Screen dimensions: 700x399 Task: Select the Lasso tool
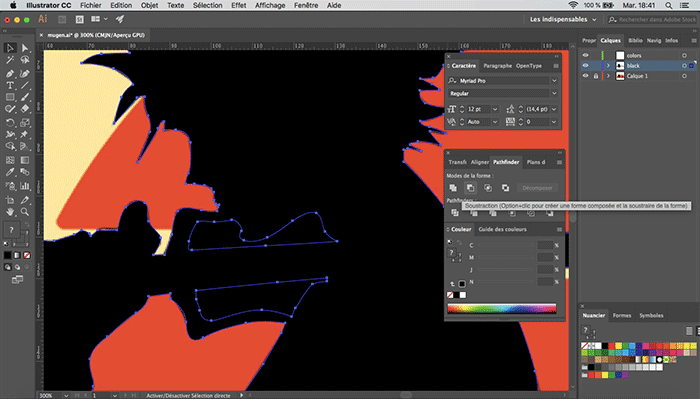[x=25, y=60]
